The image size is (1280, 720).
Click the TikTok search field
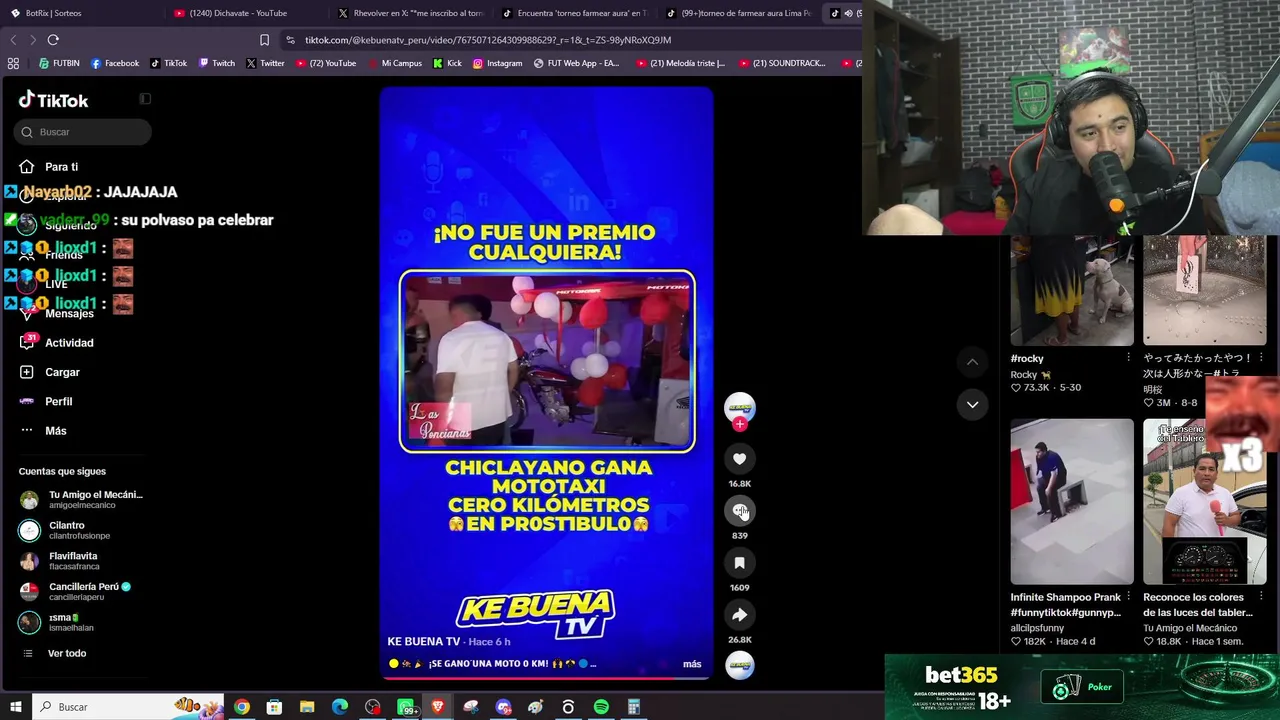pos(82,132)
